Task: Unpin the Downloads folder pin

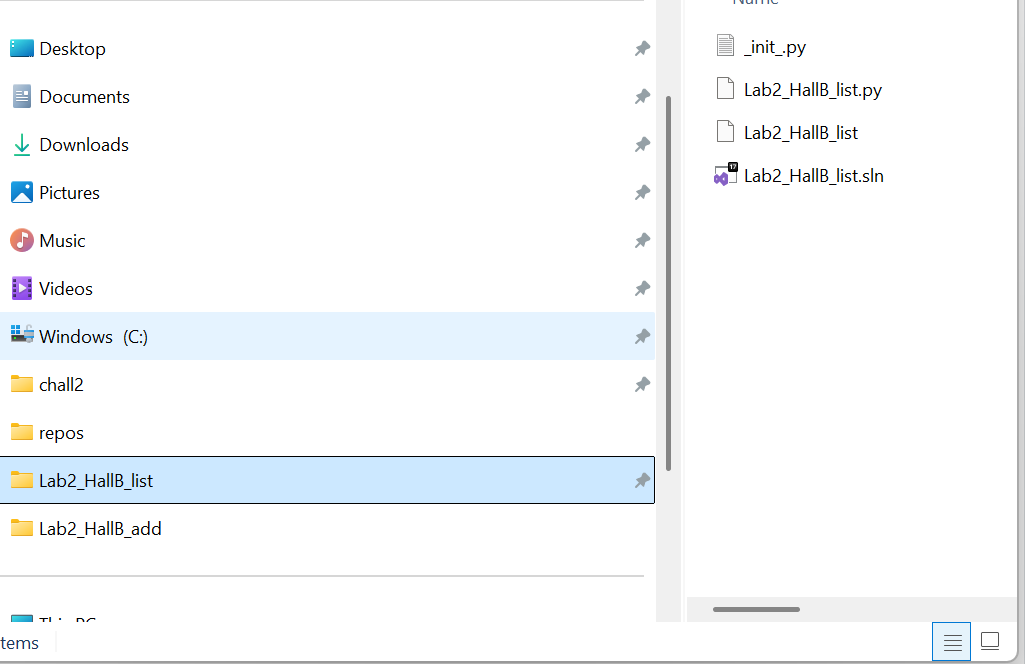Action: point(642,144)
